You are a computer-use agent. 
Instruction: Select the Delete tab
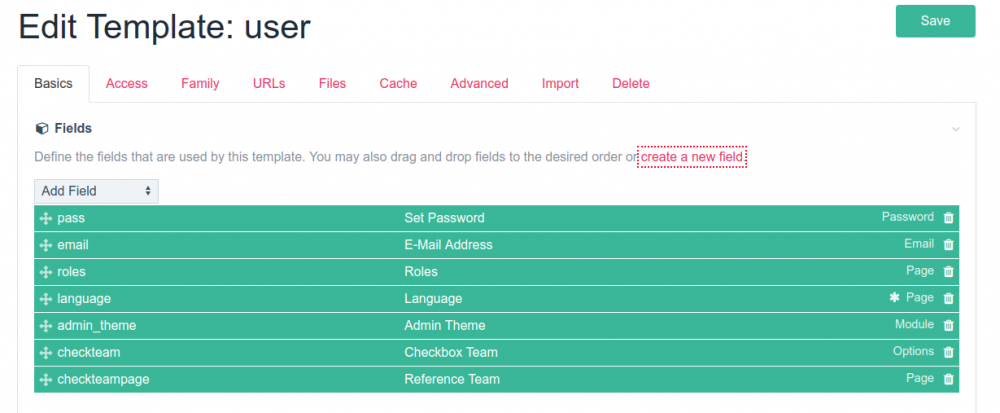pyautogui.click(x=630, y=84)
